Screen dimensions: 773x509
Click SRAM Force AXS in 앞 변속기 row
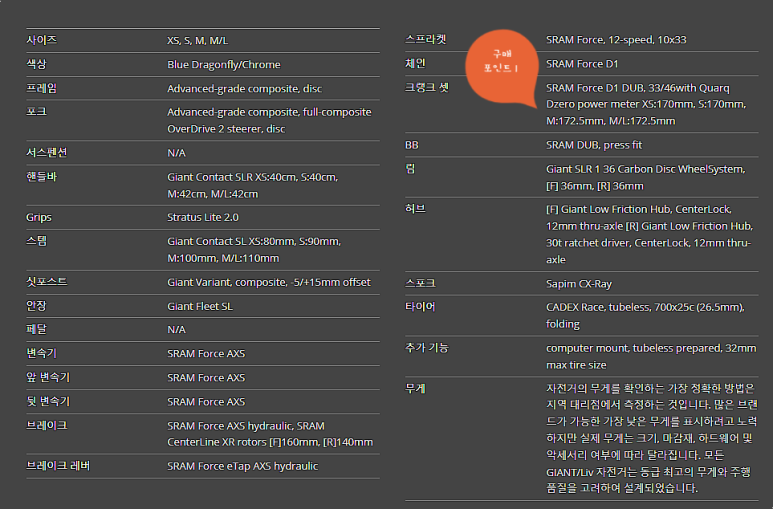(x=206, y=378)
